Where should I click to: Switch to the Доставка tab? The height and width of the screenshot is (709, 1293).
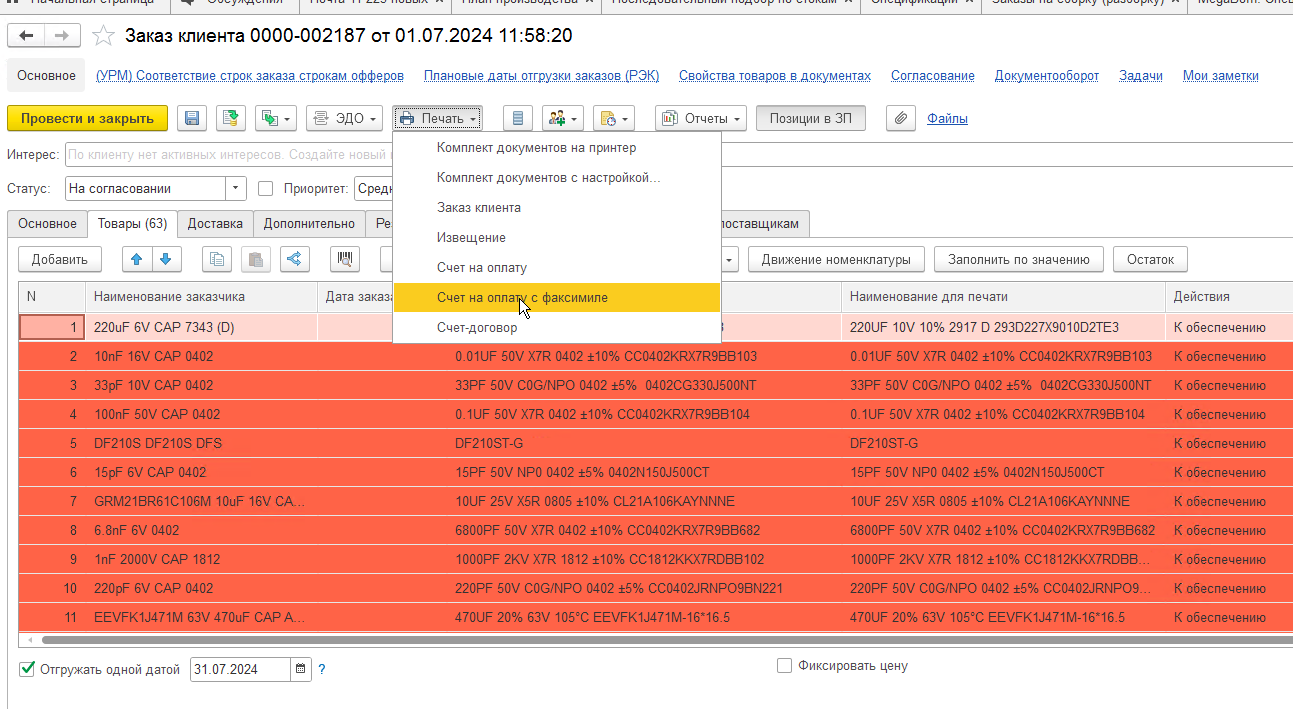coord(214,223)
